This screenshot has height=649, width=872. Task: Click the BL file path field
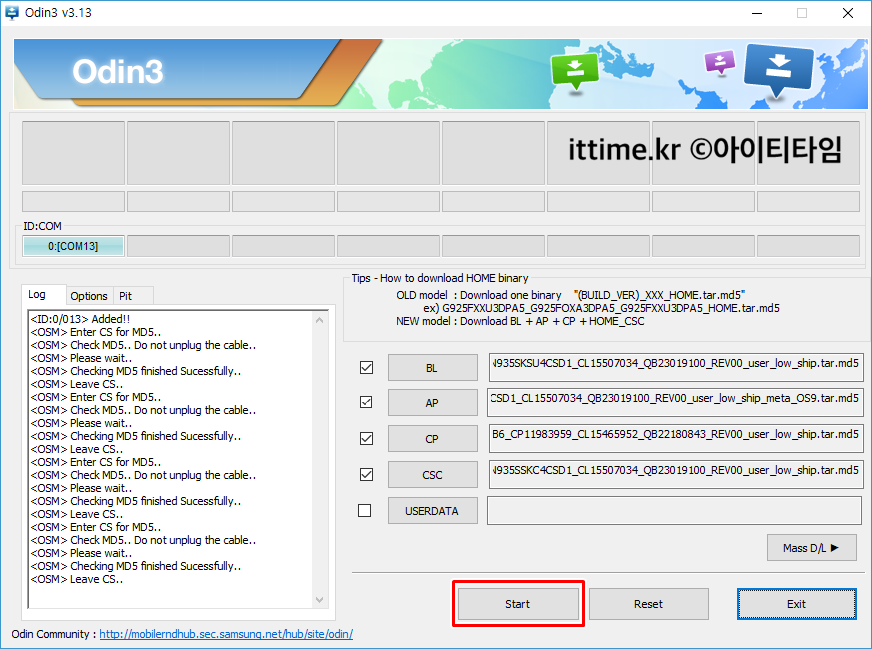pyautogui.click(x=676, y=367)
